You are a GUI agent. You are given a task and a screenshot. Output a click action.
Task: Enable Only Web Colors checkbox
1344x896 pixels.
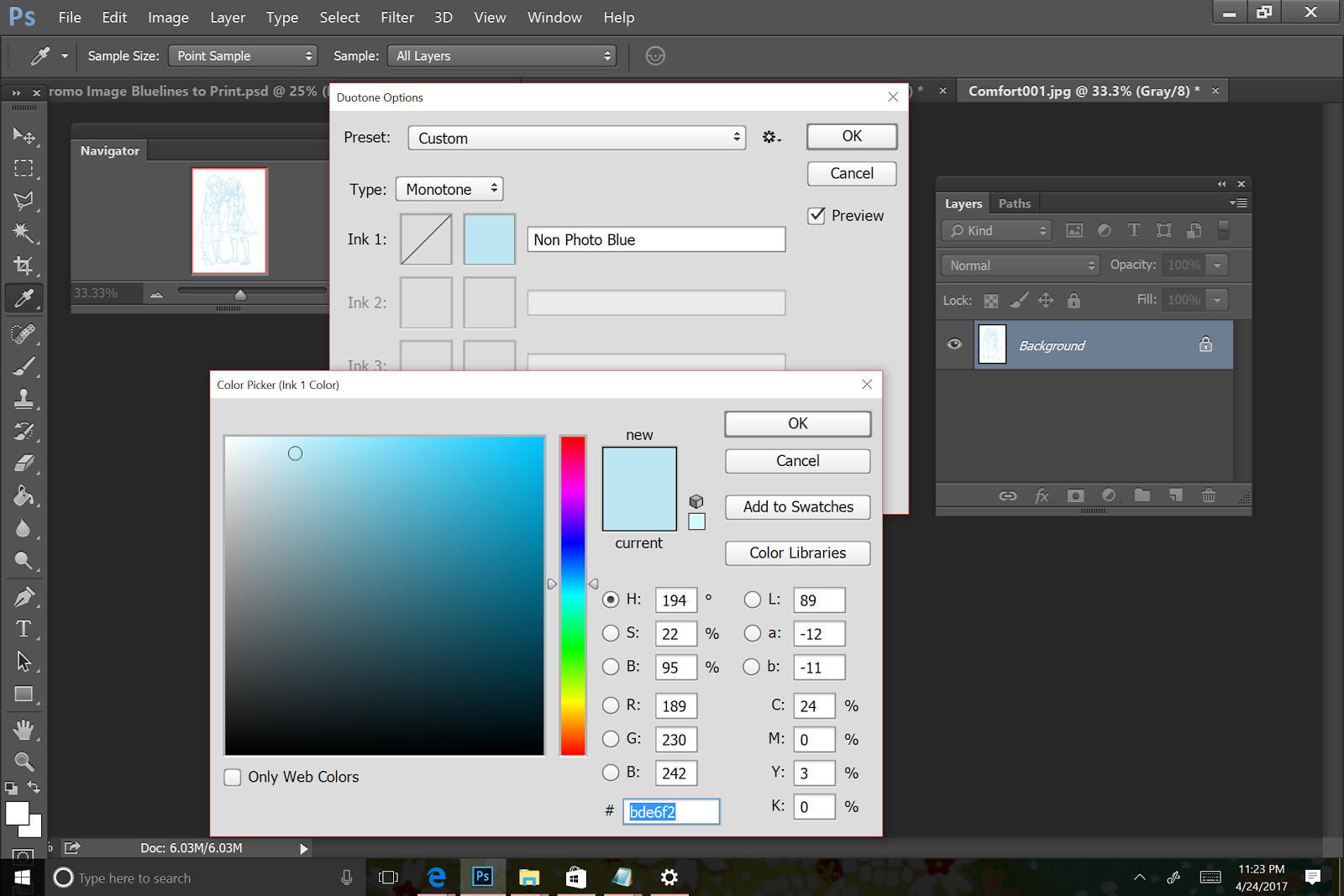[x=233, y=777]
